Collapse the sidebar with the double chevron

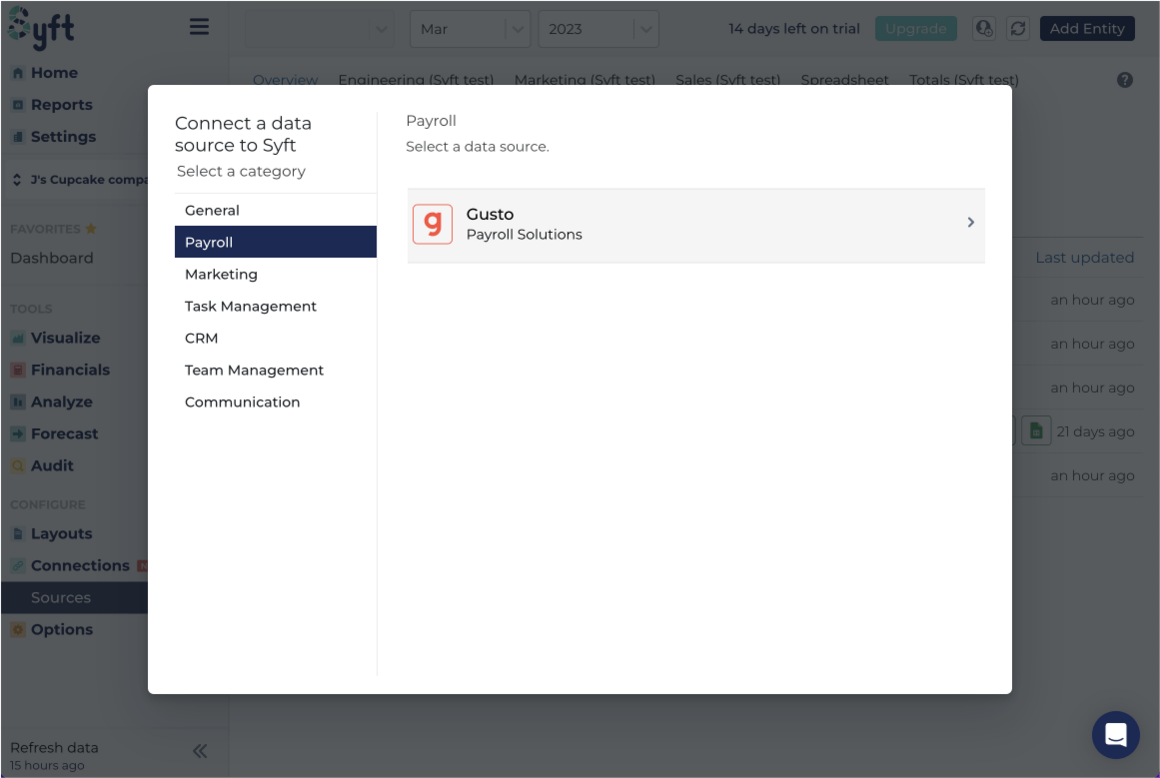point(200,751)
